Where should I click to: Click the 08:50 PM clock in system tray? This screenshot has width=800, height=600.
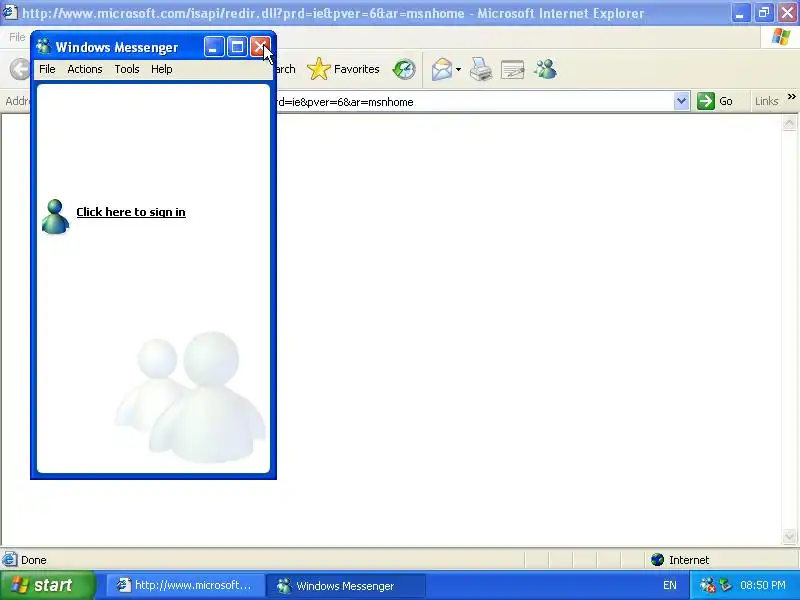coord(763,585)
